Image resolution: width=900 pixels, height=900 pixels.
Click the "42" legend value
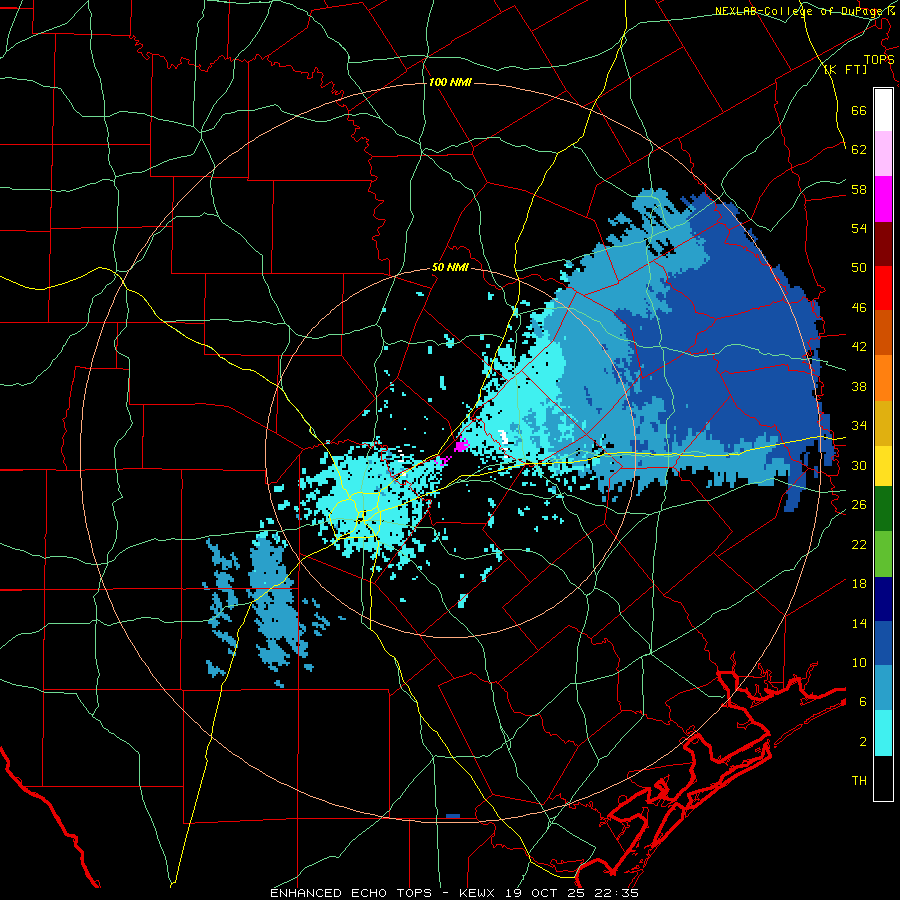coord(859,347)
